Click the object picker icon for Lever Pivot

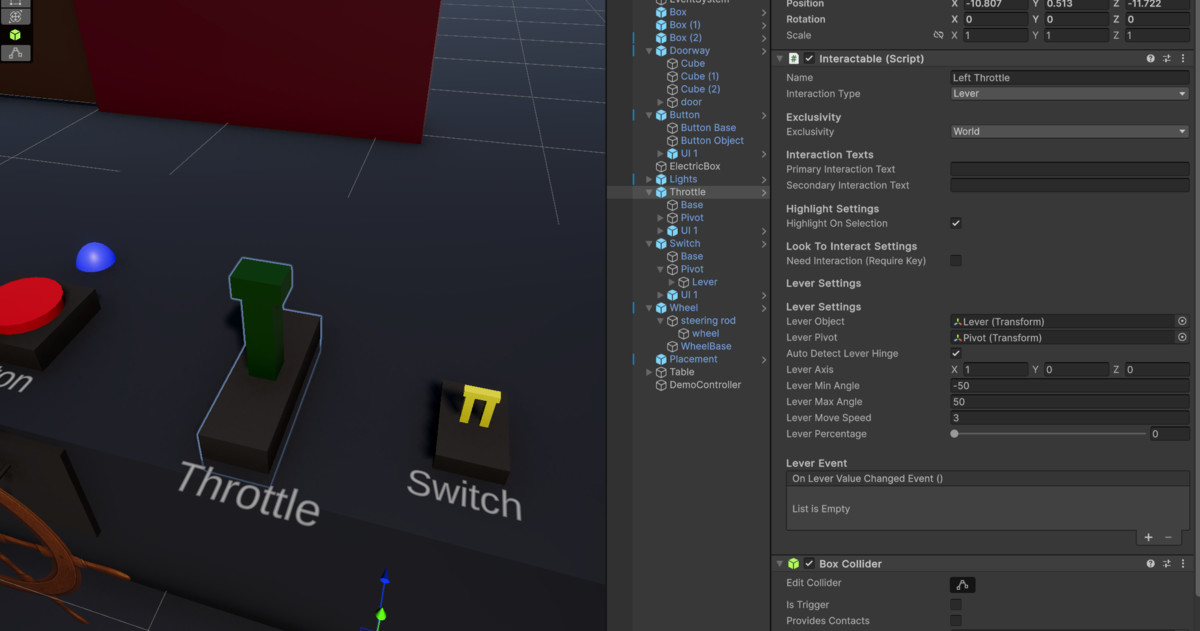coord(1184,337)
